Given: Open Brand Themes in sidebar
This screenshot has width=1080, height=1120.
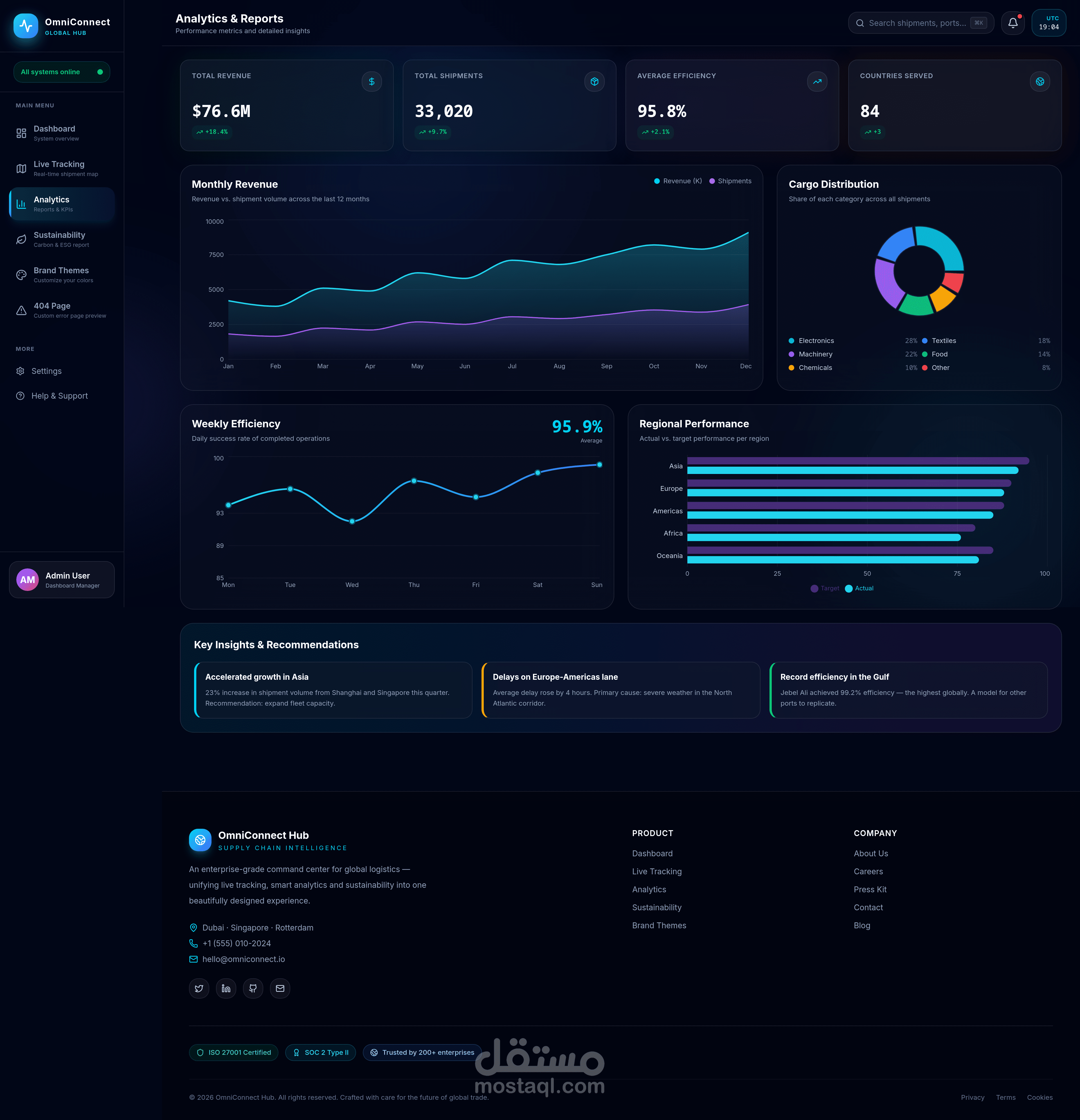Looking at the screenshot, I should (62, 275).
